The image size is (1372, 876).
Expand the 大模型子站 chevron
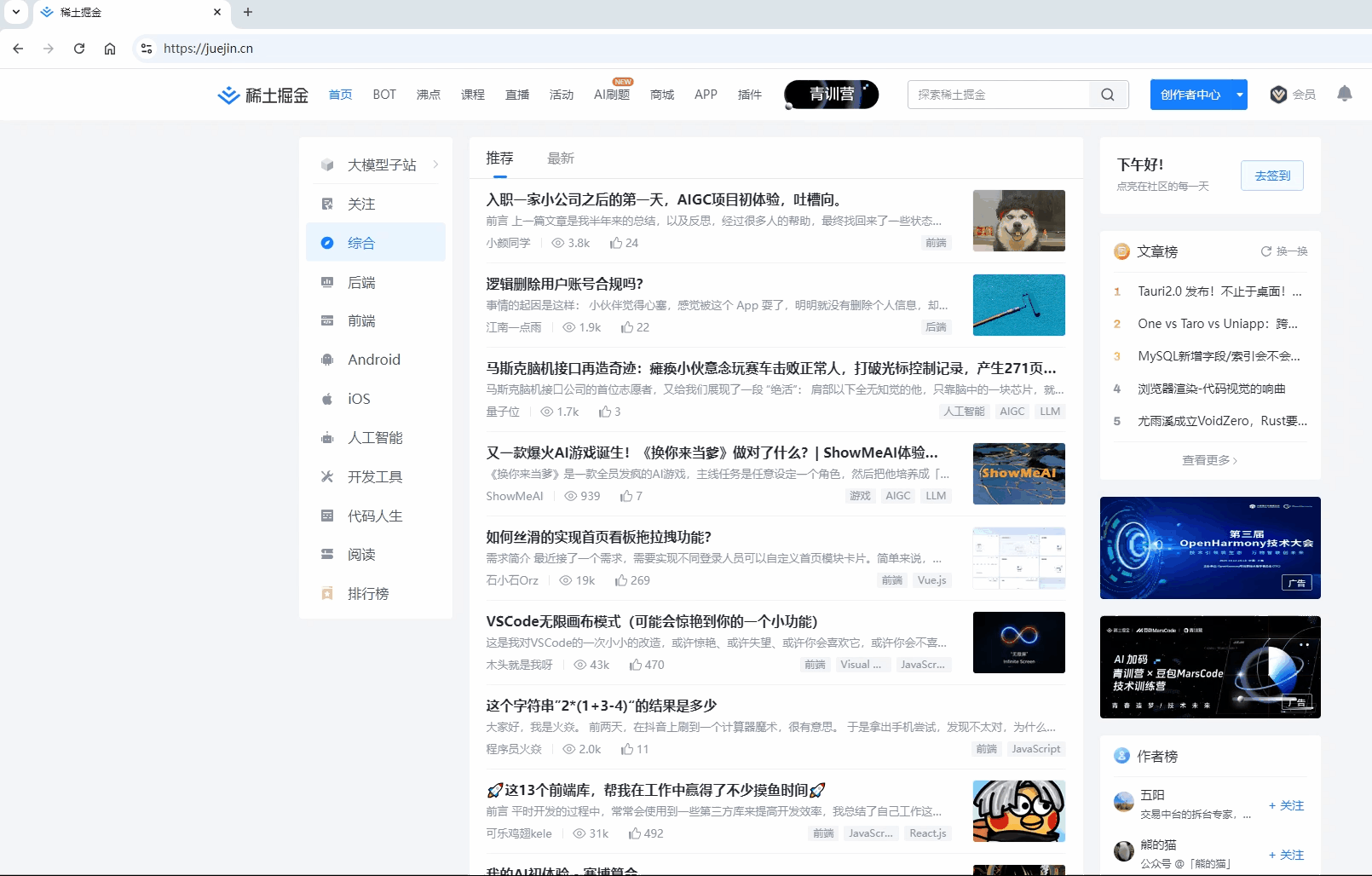coord(435,164)
